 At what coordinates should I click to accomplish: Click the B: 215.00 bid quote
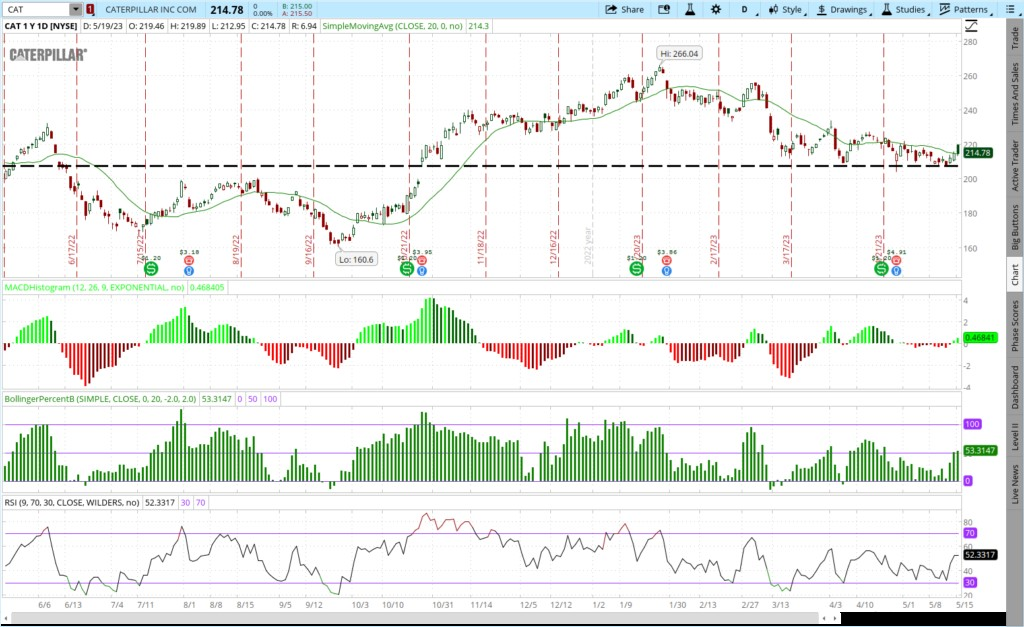coord(297,6)
